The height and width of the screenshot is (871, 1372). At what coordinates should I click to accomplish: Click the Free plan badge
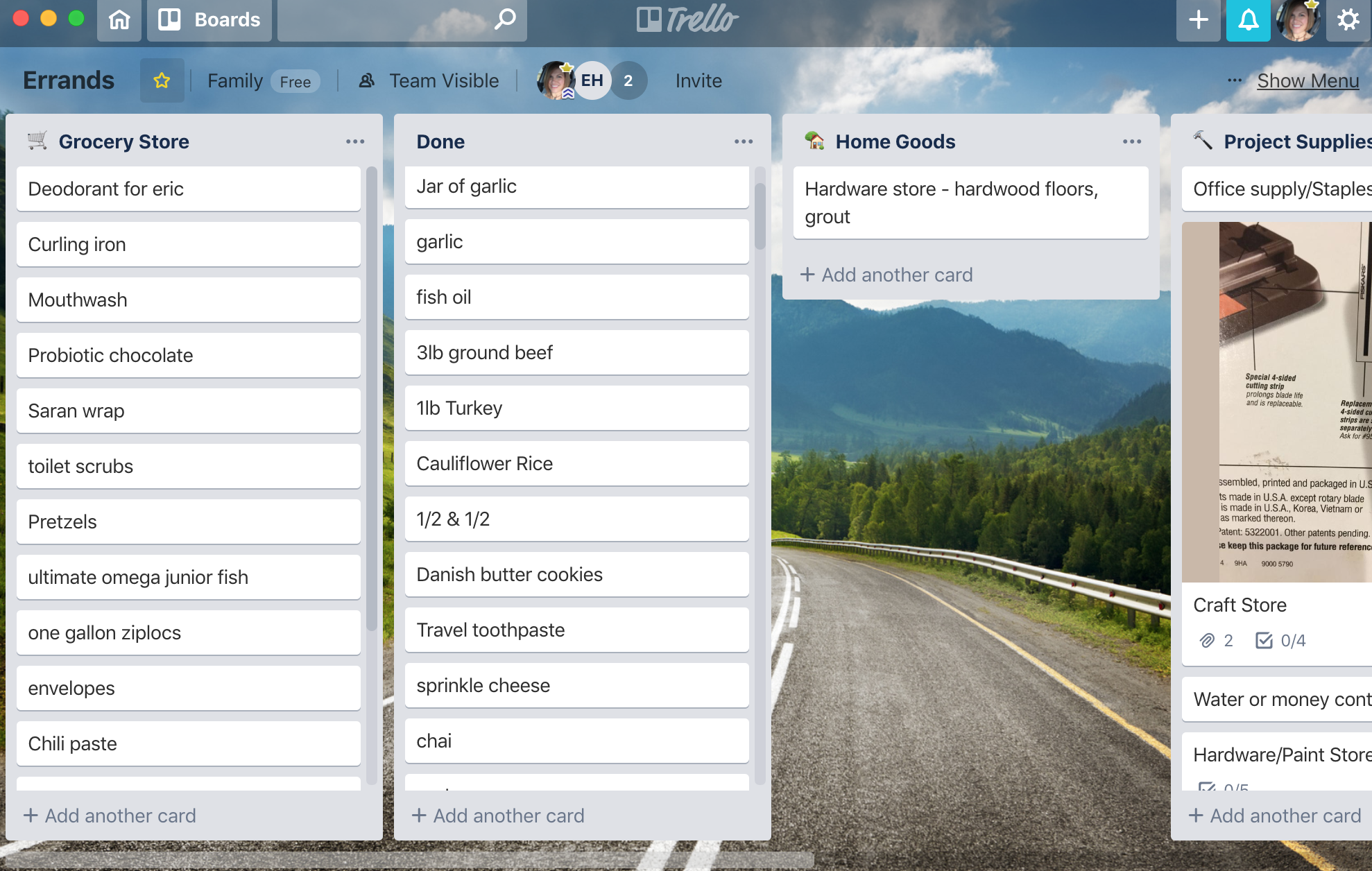tap(295, 82)
